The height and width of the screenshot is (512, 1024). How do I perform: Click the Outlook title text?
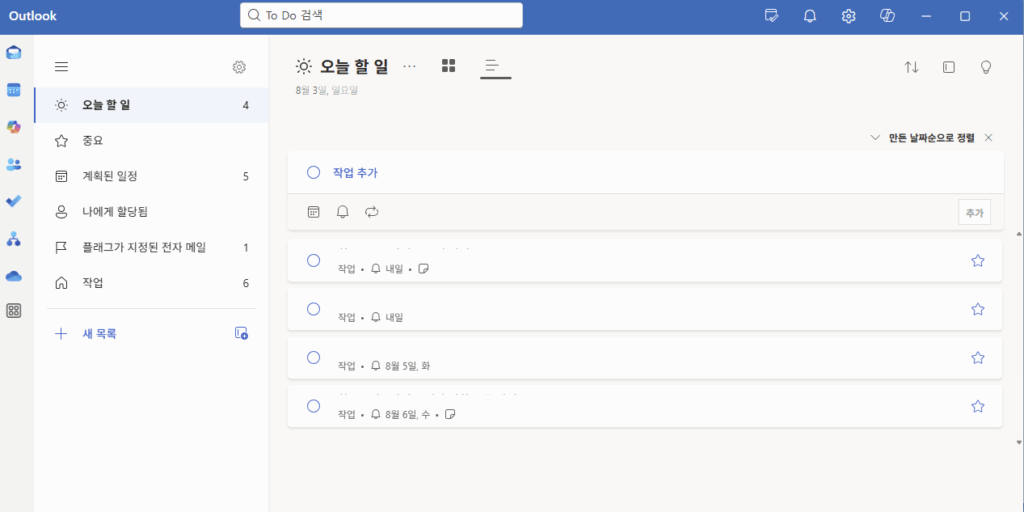pos(33,16)
